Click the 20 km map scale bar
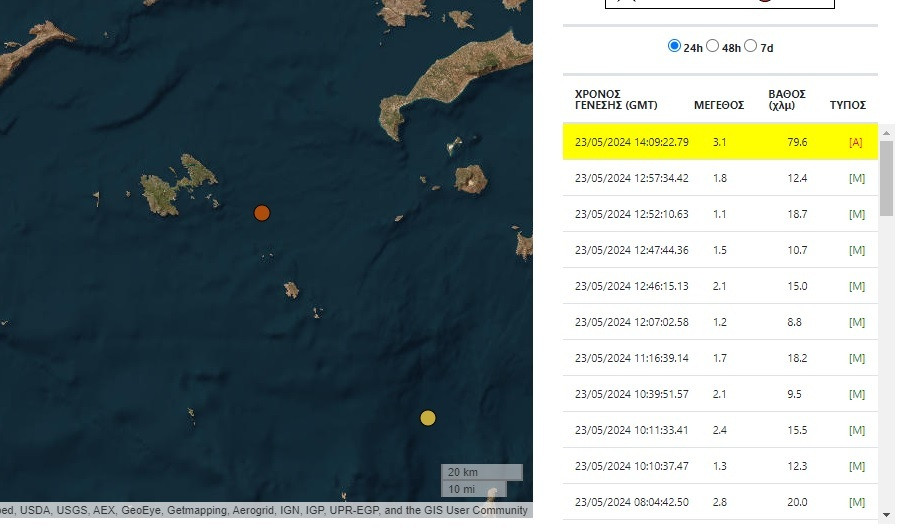The image size is (900, 529). 482,472
